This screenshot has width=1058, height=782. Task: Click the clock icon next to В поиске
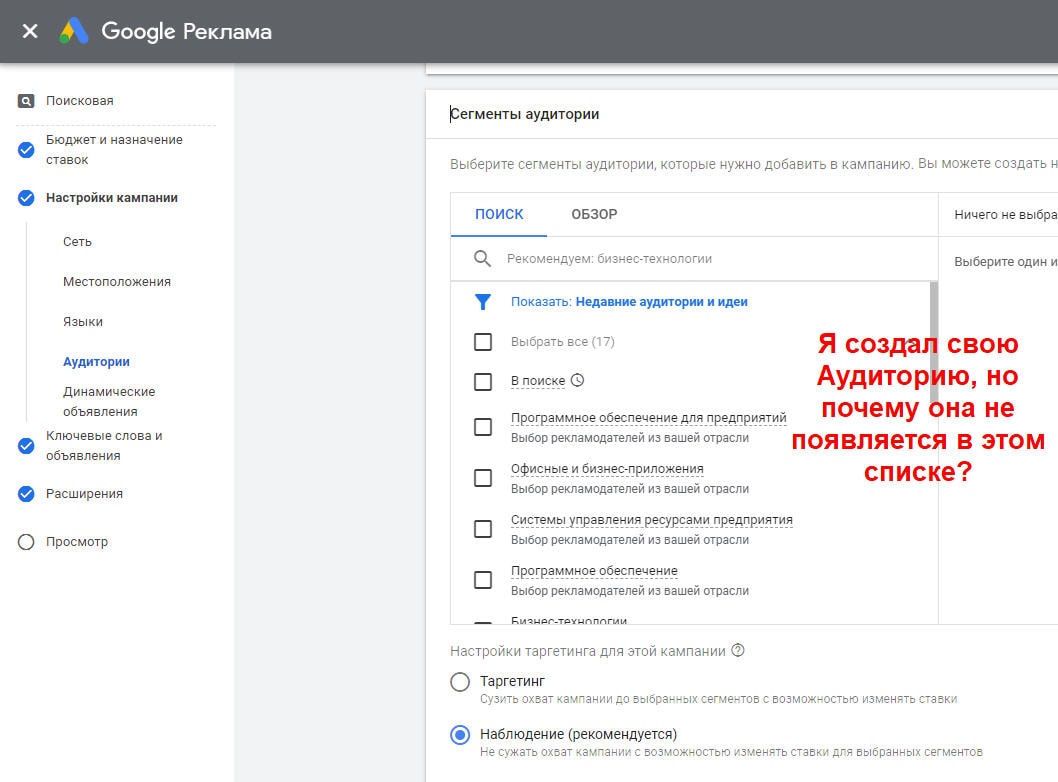tap(577, 381)
